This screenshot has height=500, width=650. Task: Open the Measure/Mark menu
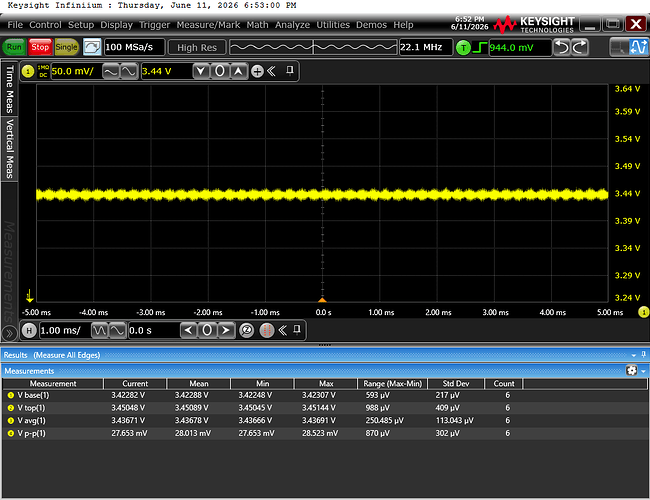(208, 25)
